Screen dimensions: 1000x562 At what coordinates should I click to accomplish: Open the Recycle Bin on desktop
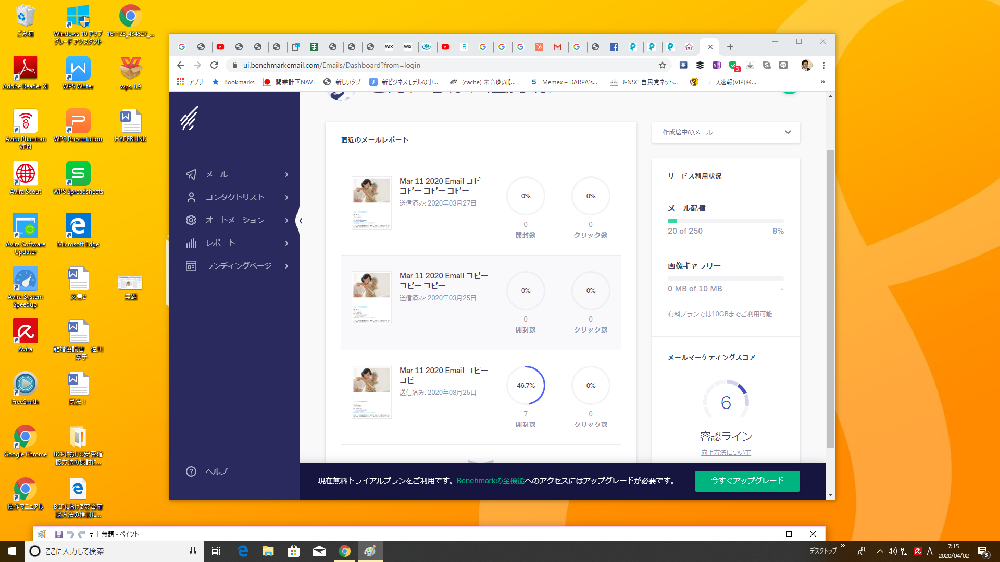[26, 20]
